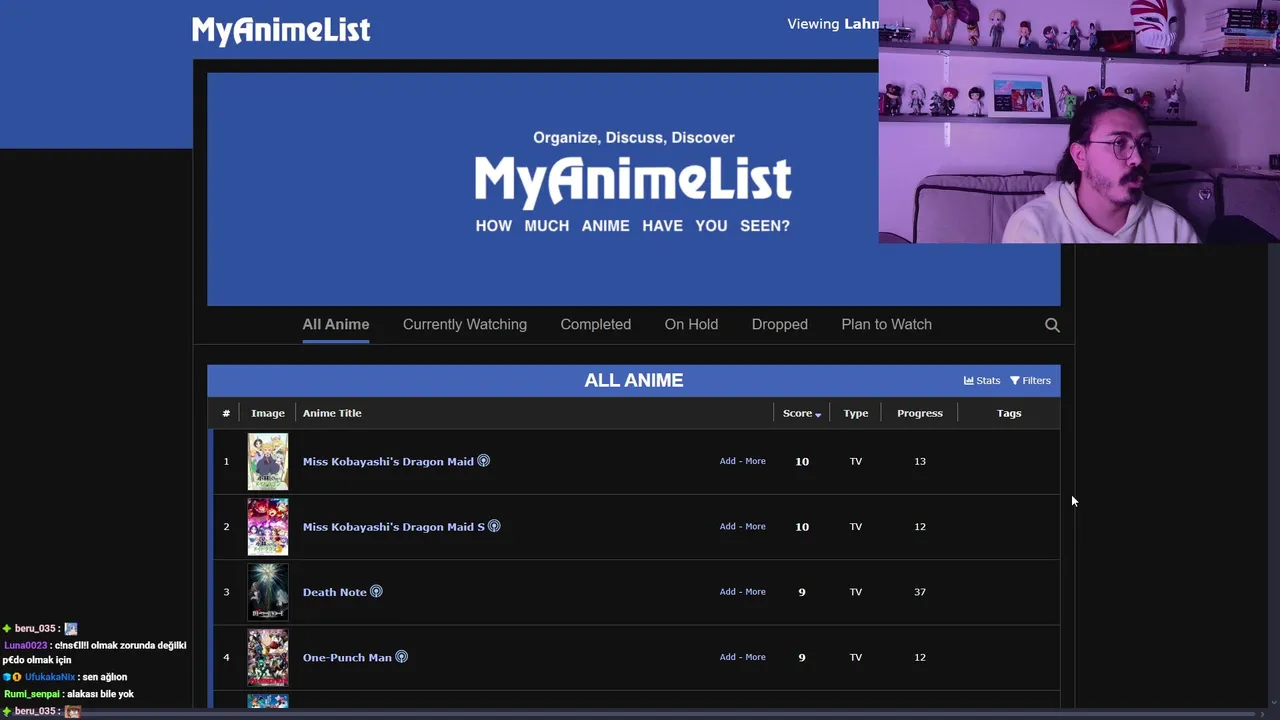Click the MyAnimeList header logo
1280x720 pixels.
coord(281,30)
